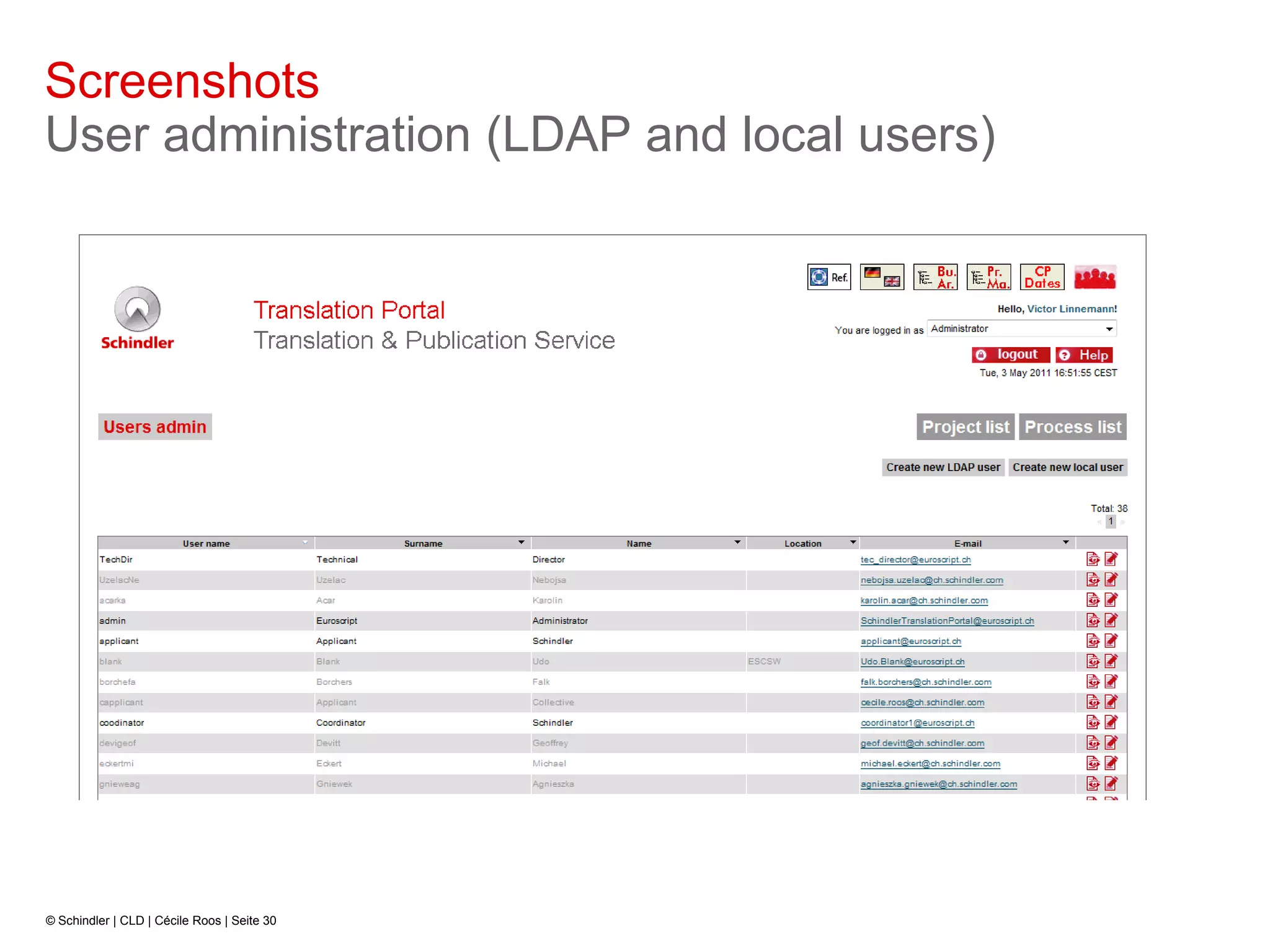The height and width of the screenshot is (952, 1270).
Task: Open michael.eckert@ch.schindler.com email link
Action: click(931, 764)
